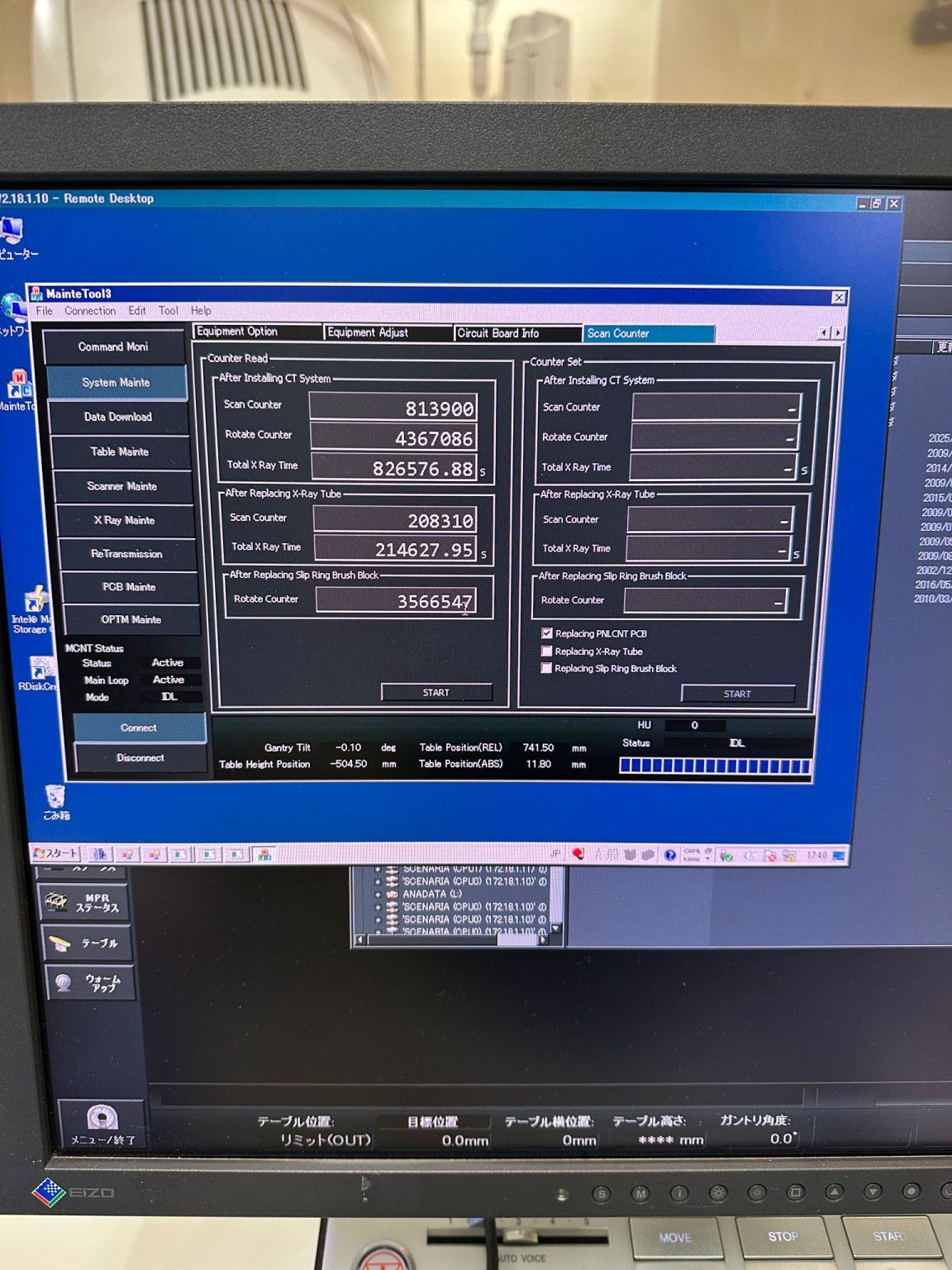The height and width of the screenshot is (1270, 952).
Task: Open the Connection menu
Action: click(90, 311)
